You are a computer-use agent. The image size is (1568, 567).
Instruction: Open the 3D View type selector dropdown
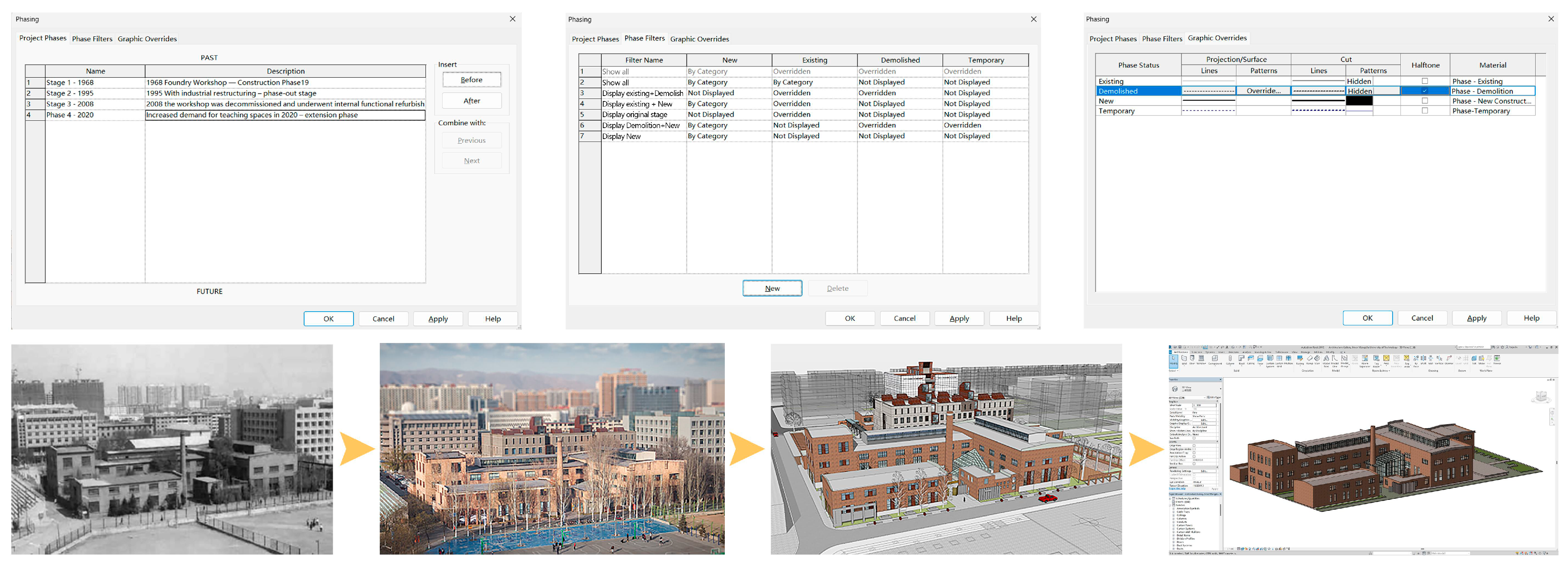(x=1220, y=389)
